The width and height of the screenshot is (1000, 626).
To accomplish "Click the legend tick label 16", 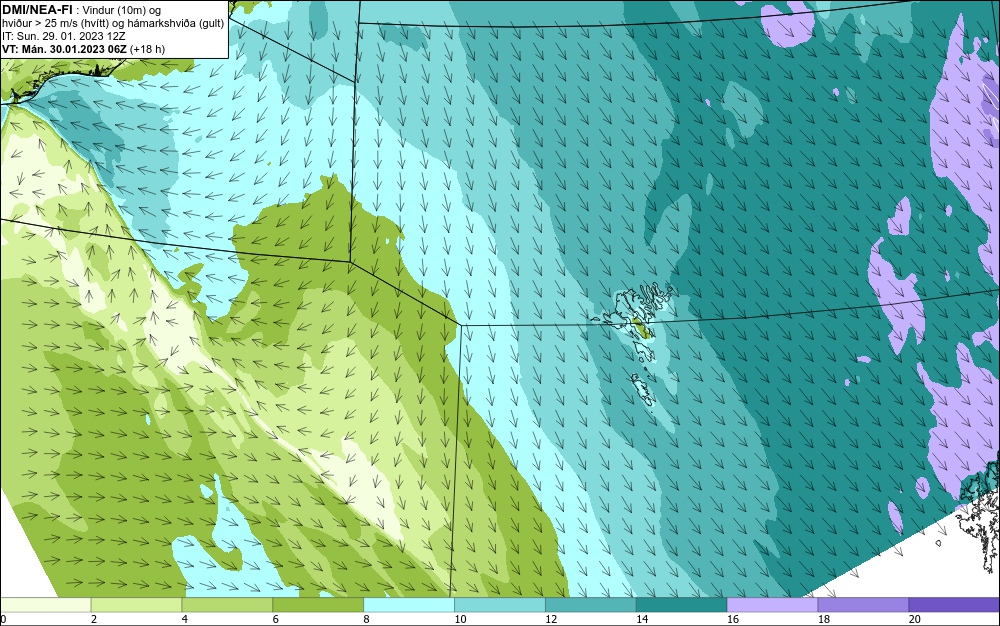I will [733, 619].
